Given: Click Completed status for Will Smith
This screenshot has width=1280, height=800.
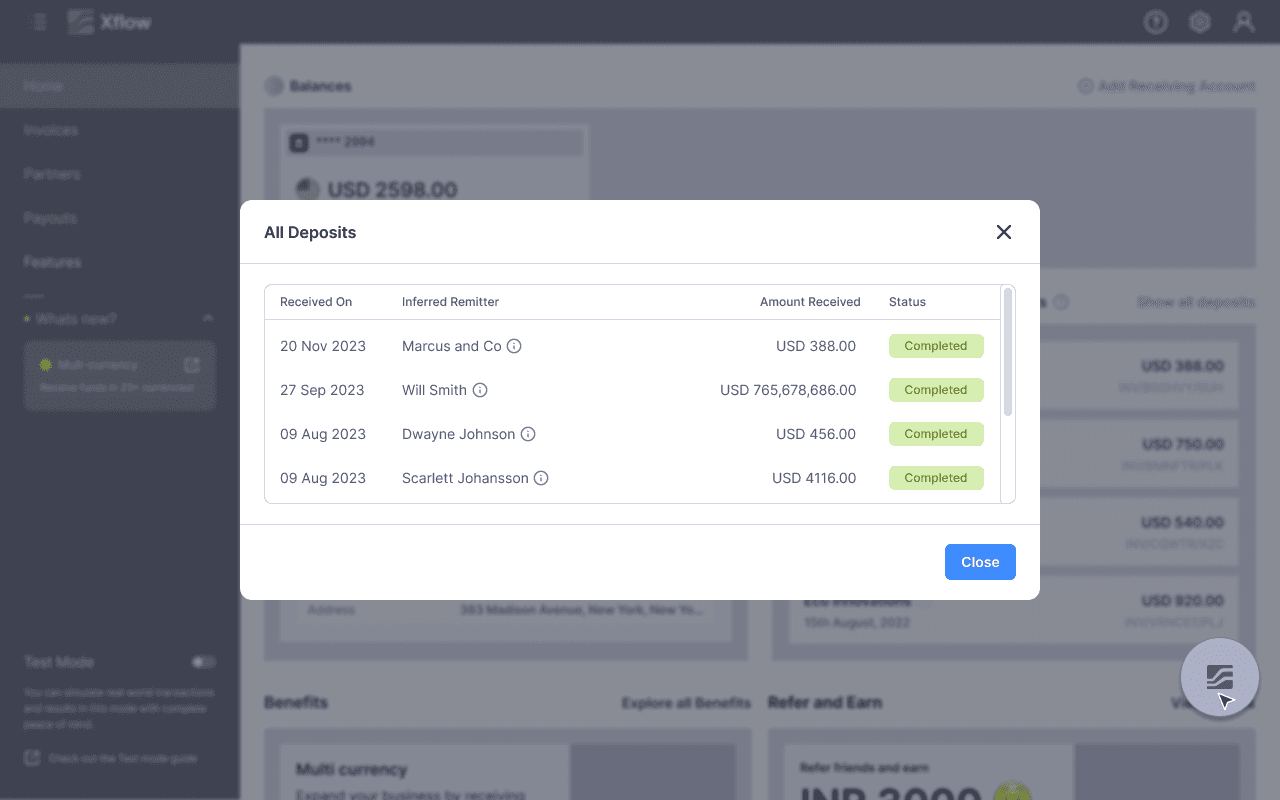Looking at the screenshot, I should click(936, 390).
